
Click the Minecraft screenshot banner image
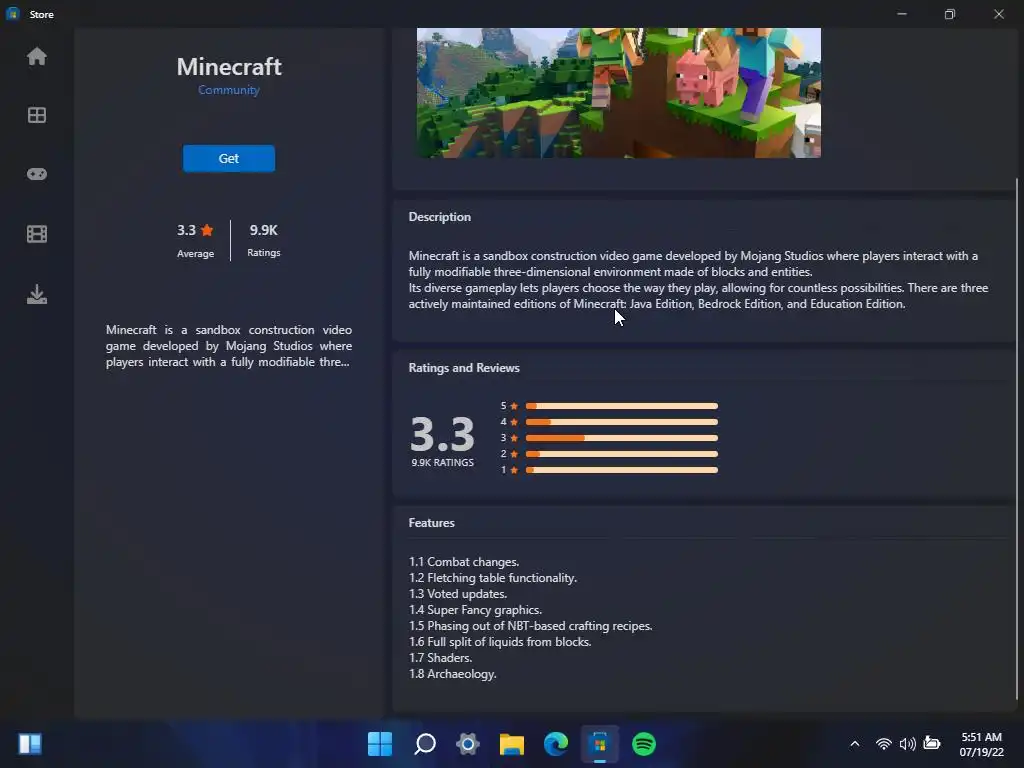[618, 92]
